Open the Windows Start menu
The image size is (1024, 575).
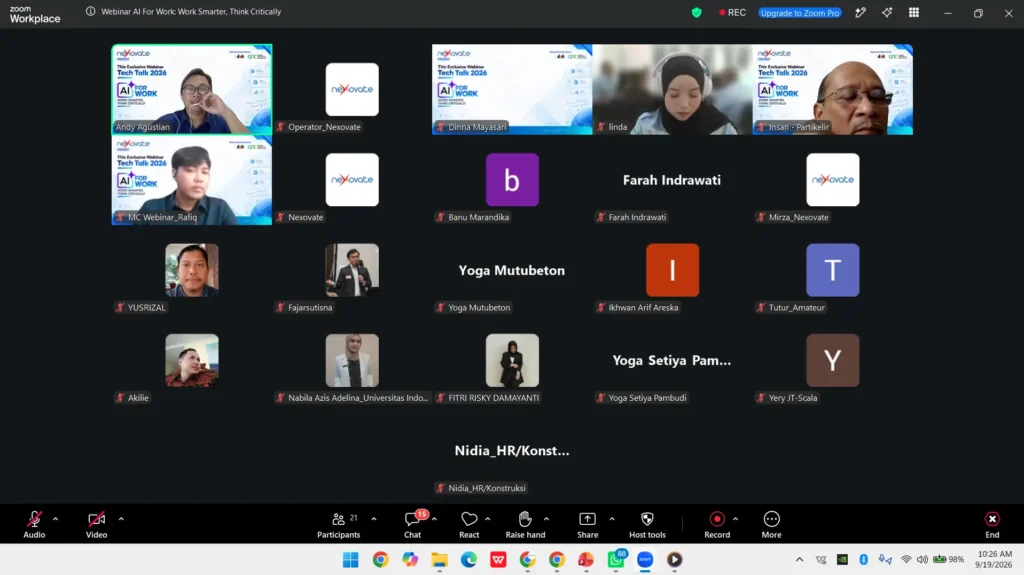tap(351, 559)
